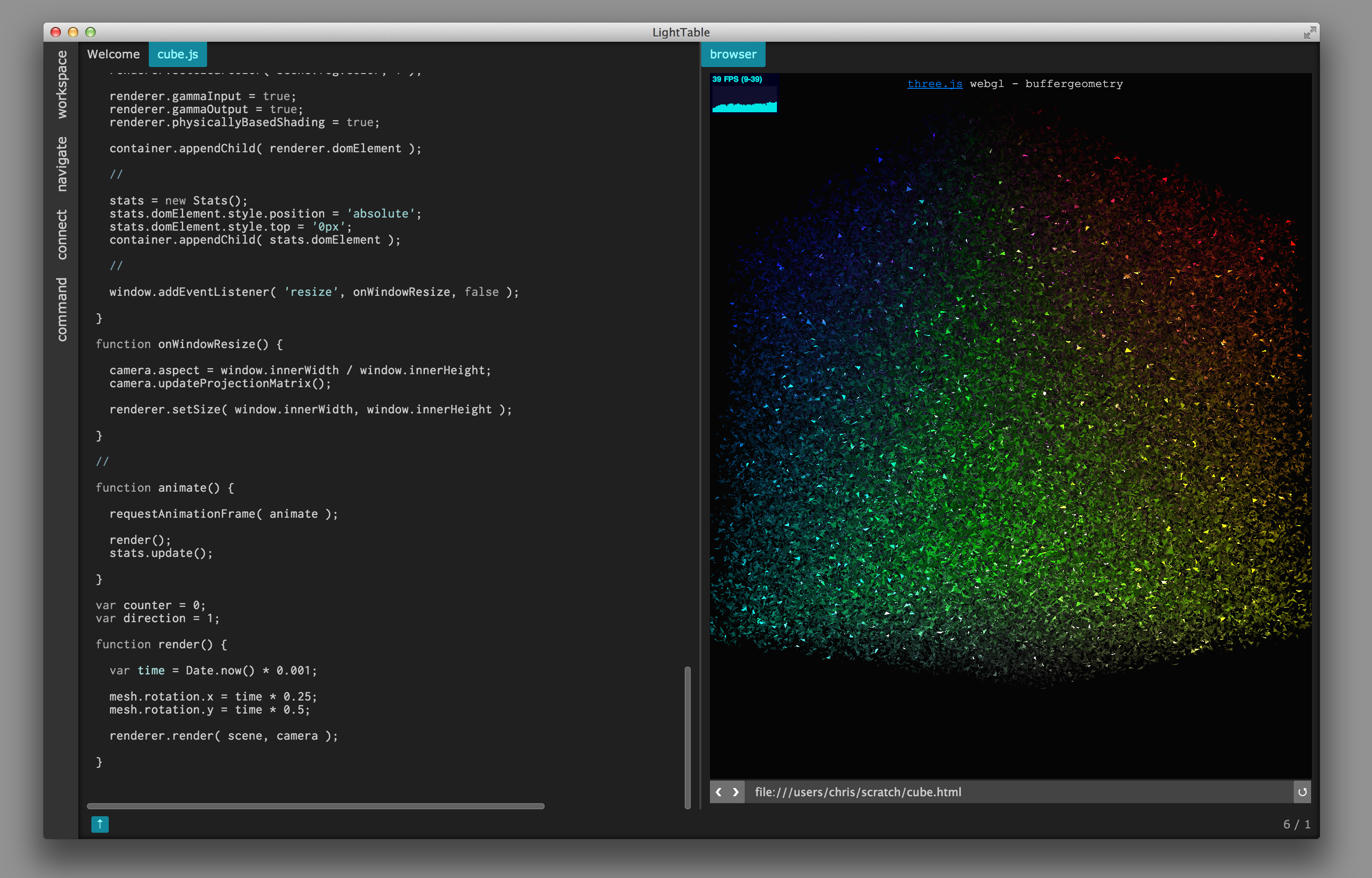
Task: Click the editor vertical scrollbar thumb
Action: pos(687,737)
